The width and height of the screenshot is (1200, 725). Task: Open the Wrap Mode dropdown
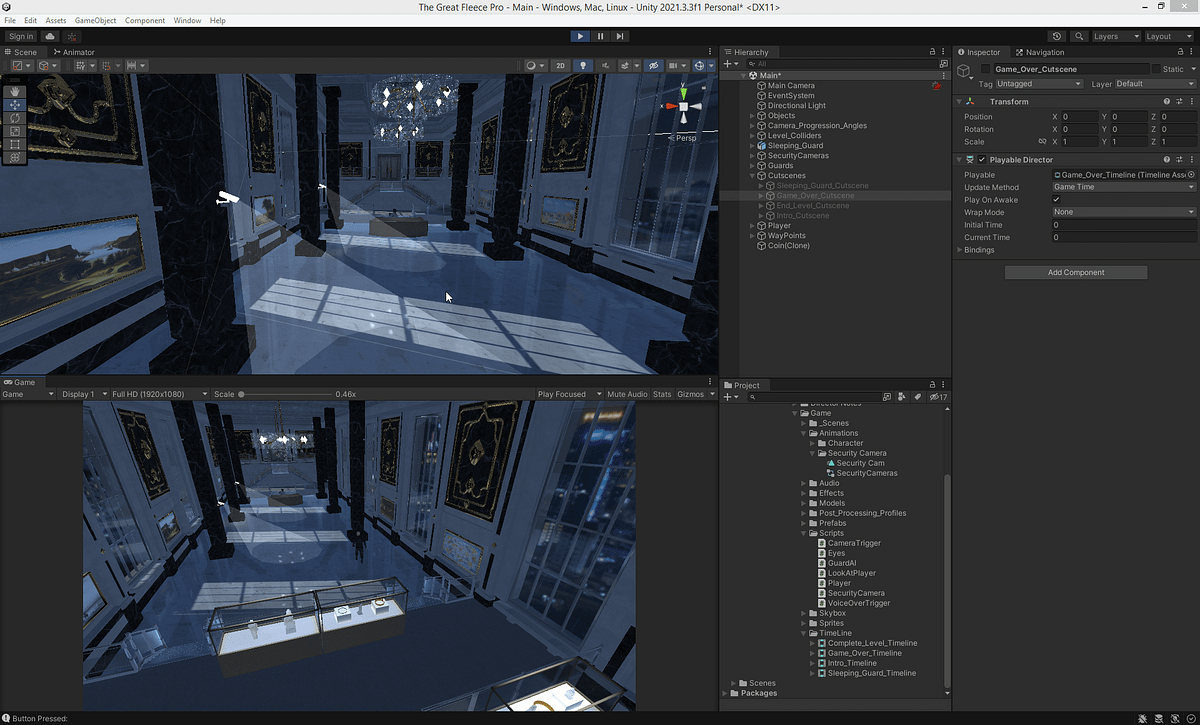coord(1123,212)
